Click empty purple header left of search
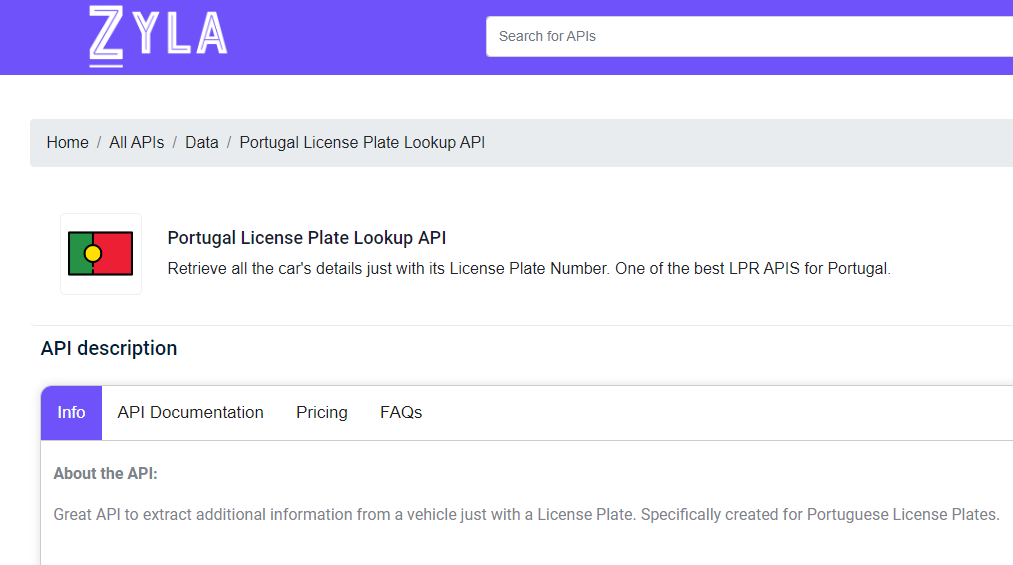This screenshot has width=1013, height=565. (x=355, y=36)
